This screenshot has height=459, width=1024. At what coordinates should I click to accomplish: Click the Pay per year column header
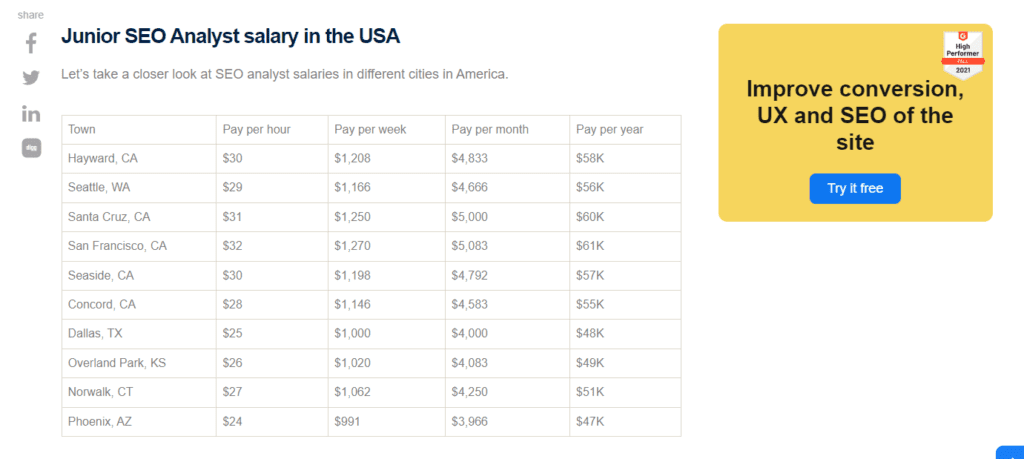point(609,130)
